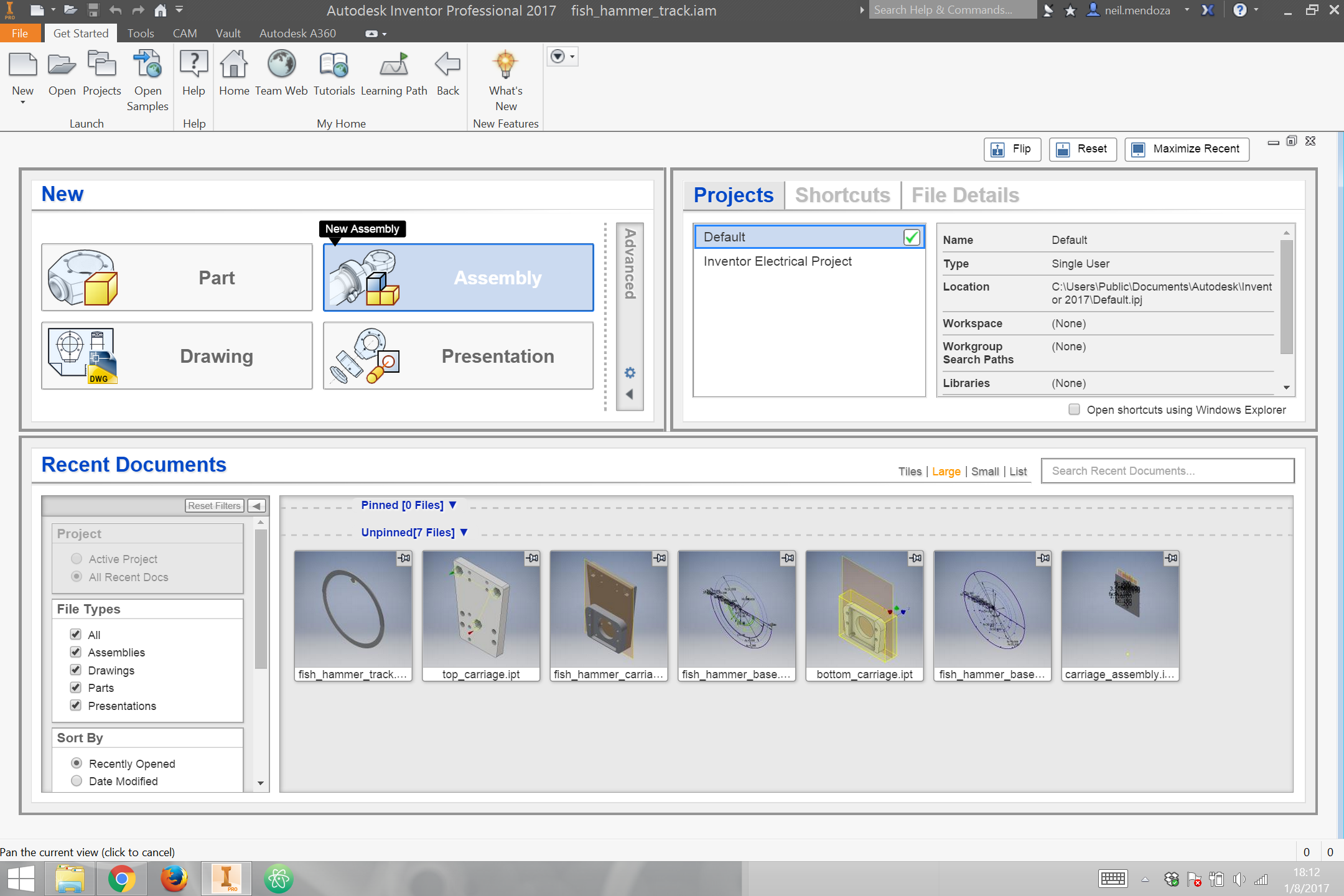Viewport: 1344px width, 896px height.
Task: Open the Autodesk Exchange X icon
Action: point(1208,11)
